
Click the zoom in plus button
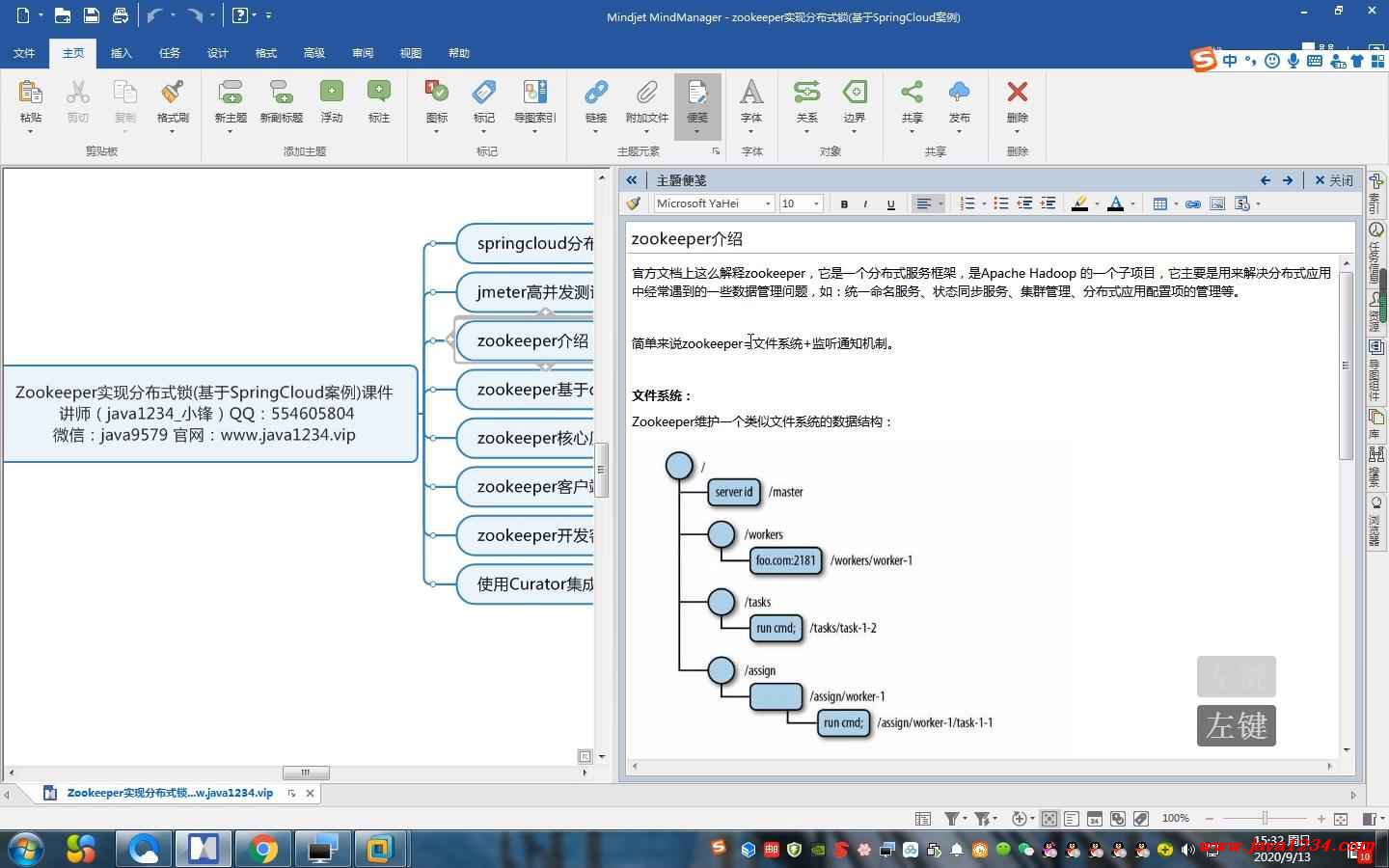(1321, 819)
